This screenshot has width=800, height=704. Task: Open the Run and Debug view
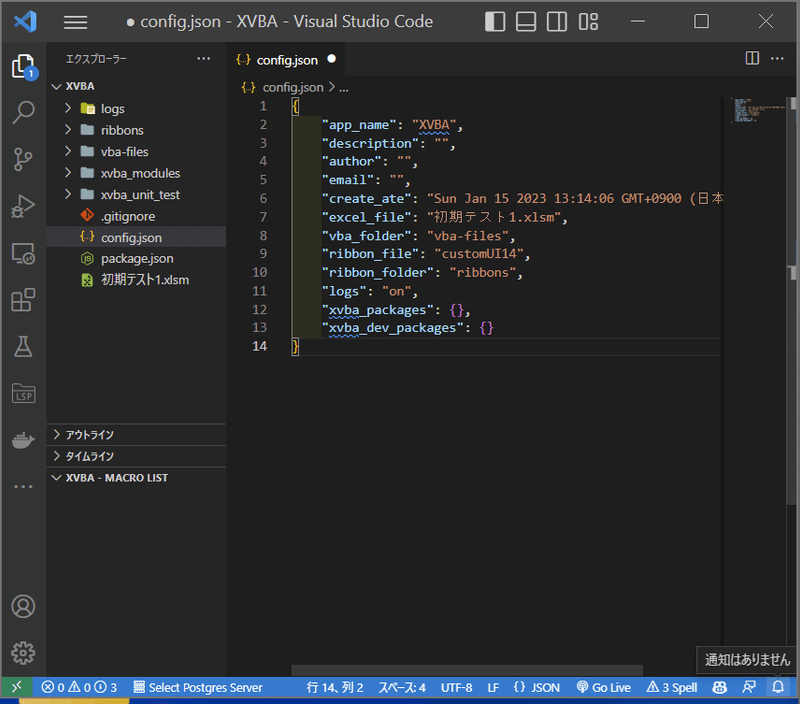23,207
